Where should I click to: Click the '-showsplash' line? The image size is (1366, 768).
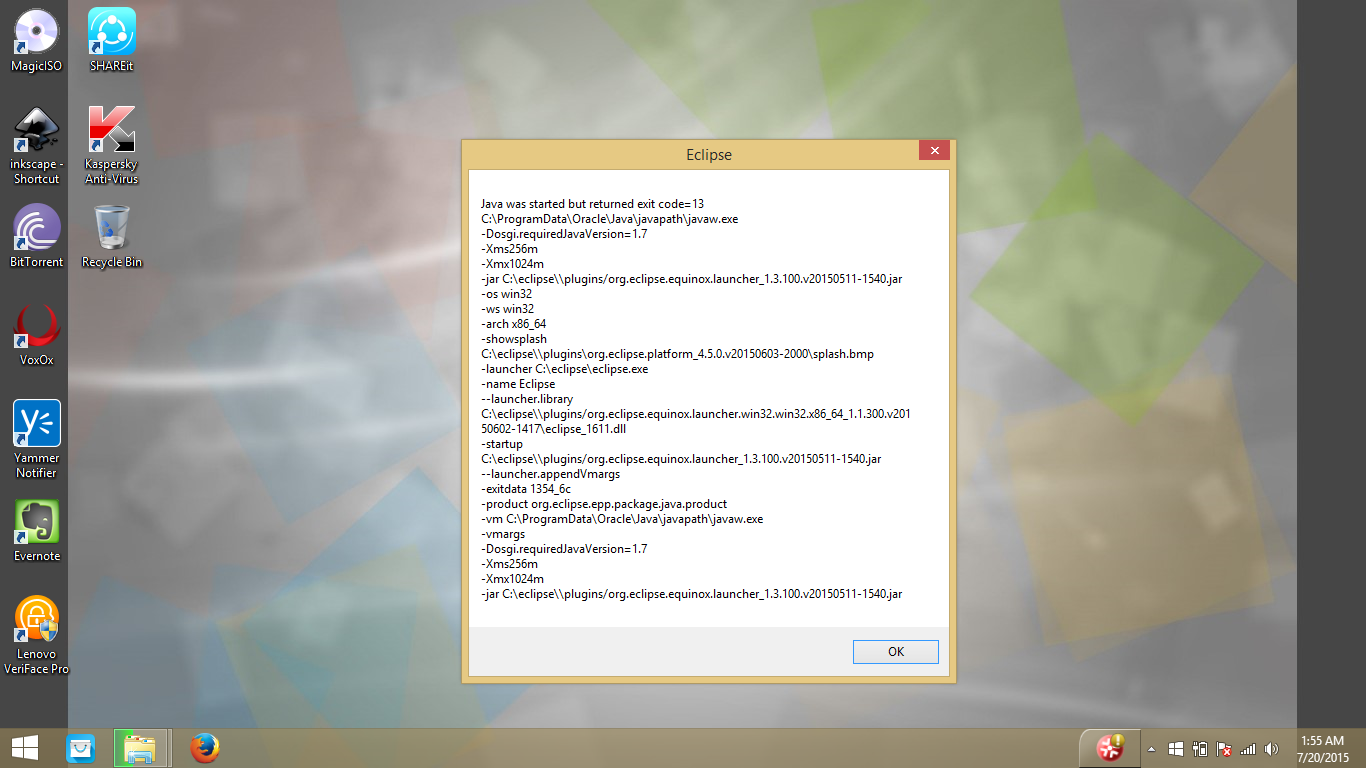[x=514, y=339]
